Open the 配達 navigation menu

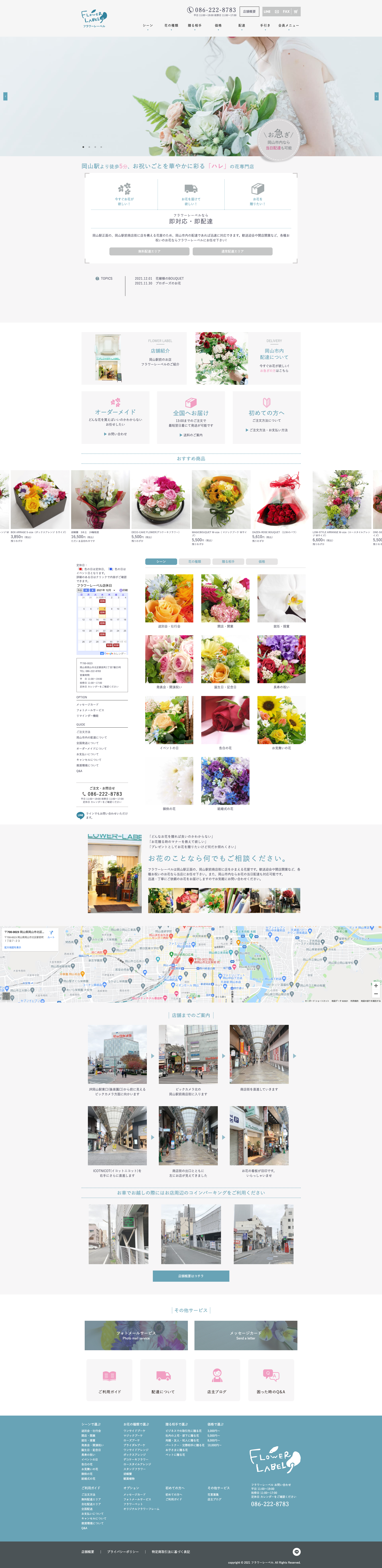click(242, 26)
